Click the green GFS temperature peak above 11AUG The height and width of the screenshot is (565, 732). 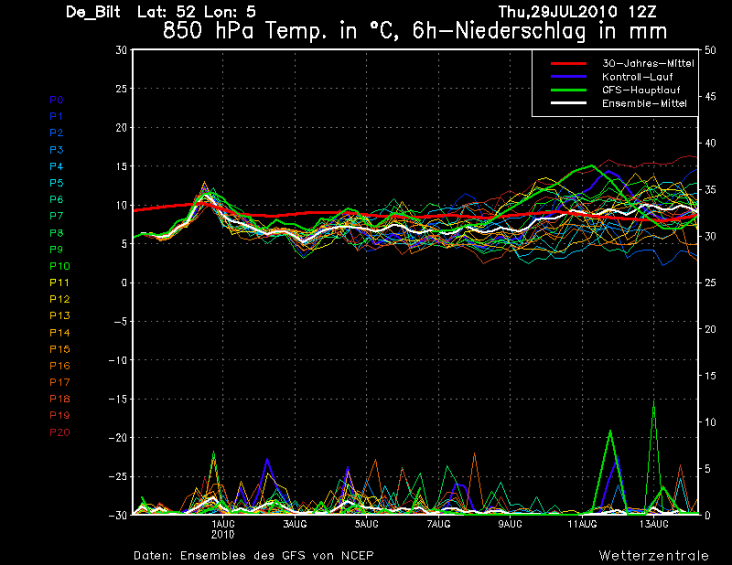click(592, 166)
